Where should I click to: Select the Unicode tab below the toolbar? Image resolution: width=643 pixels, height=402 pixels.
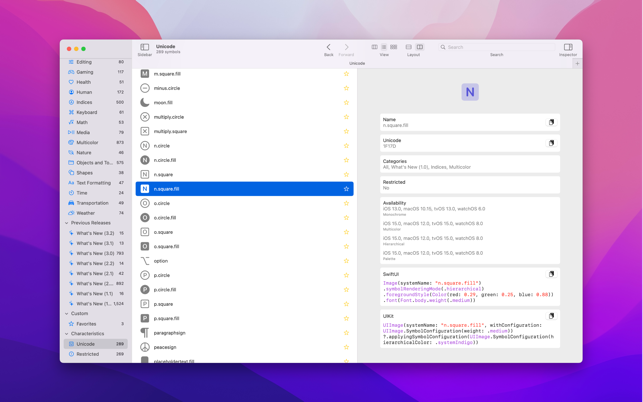pyautogui.click(x=357, y=64)
